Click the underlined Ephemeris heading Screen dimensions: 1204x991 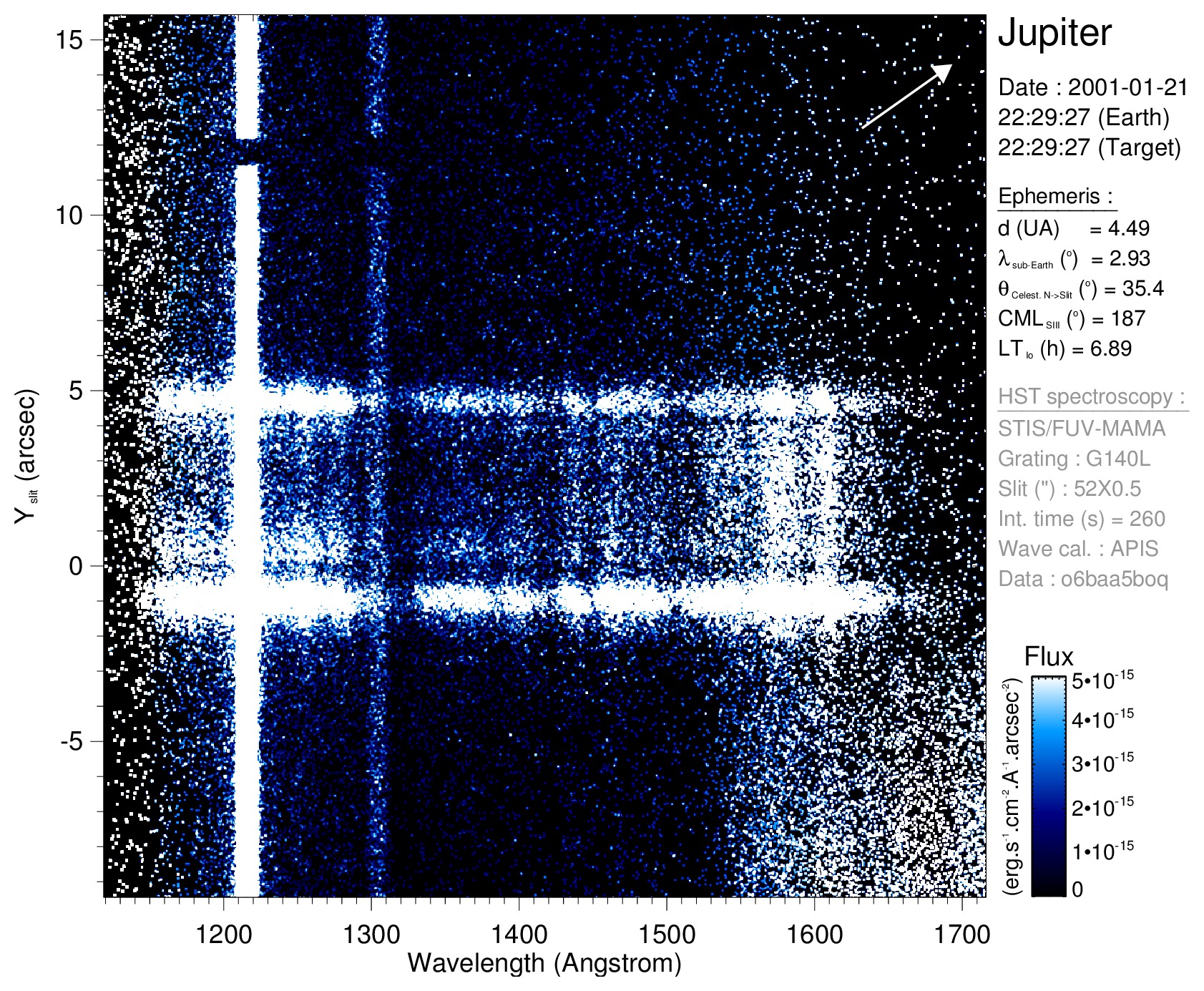click(x=1055, y=196)
